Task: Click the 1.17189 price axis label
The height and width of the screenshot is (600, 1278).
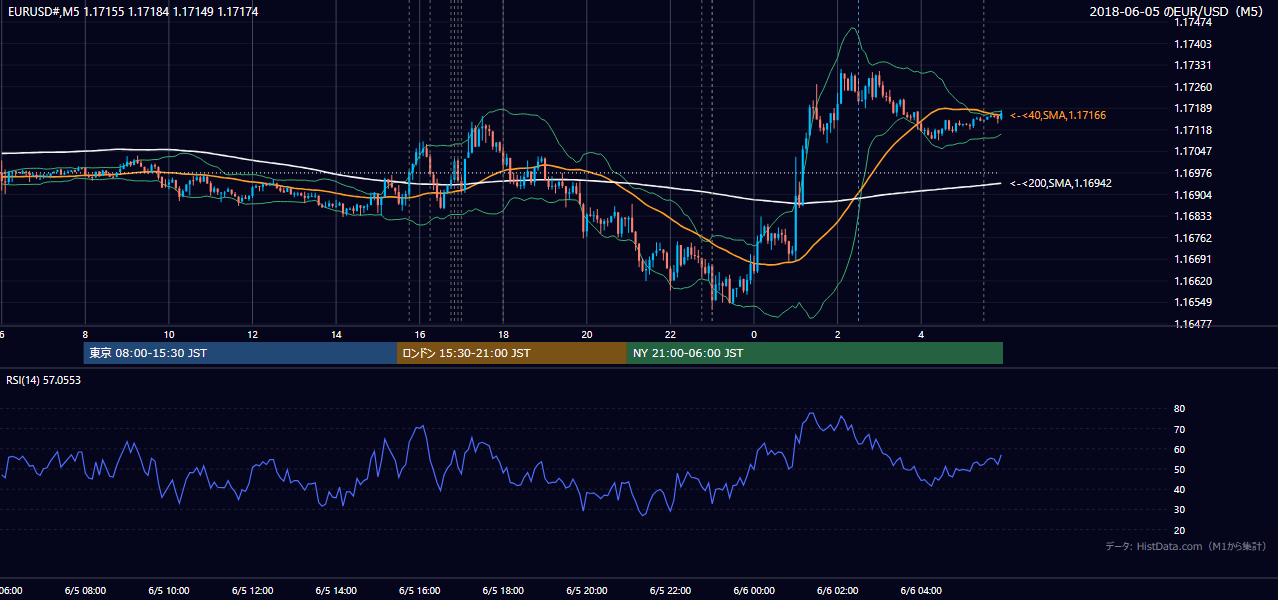Action: click(1193, 108)
